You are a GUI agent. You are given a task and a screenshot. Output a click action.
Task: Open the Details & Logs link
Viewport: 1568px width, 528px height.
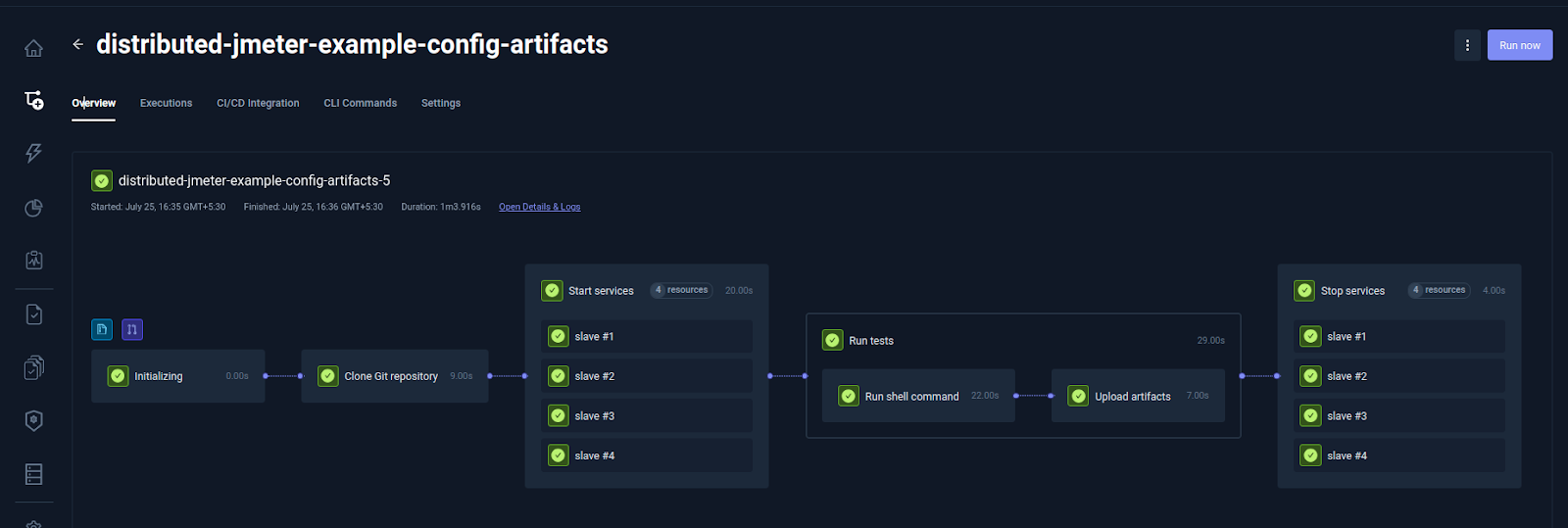point(539,207)
